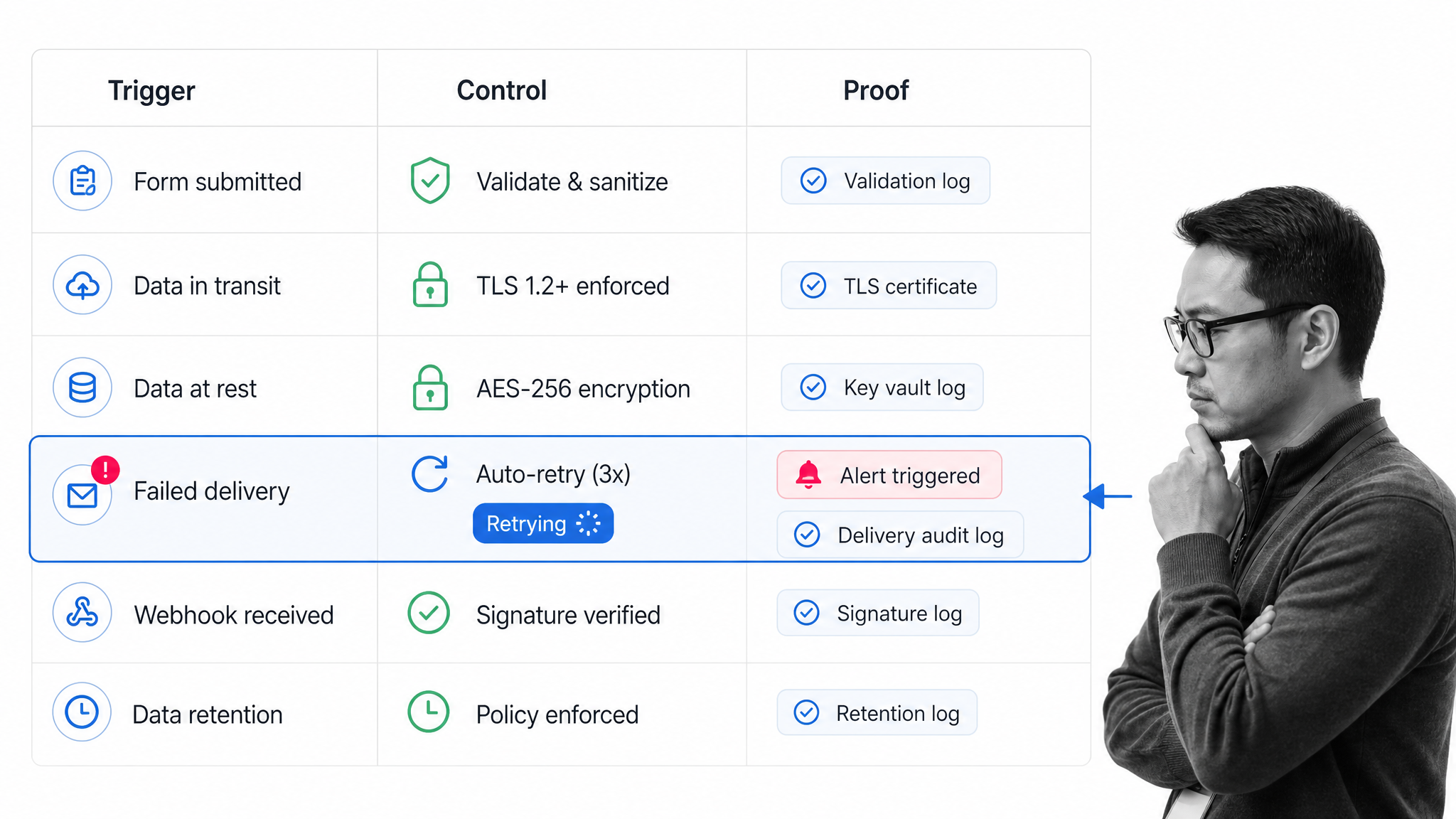Click the Data at rest database icon
Viewport: 1456px width, 819px height.
click(82, 387)
